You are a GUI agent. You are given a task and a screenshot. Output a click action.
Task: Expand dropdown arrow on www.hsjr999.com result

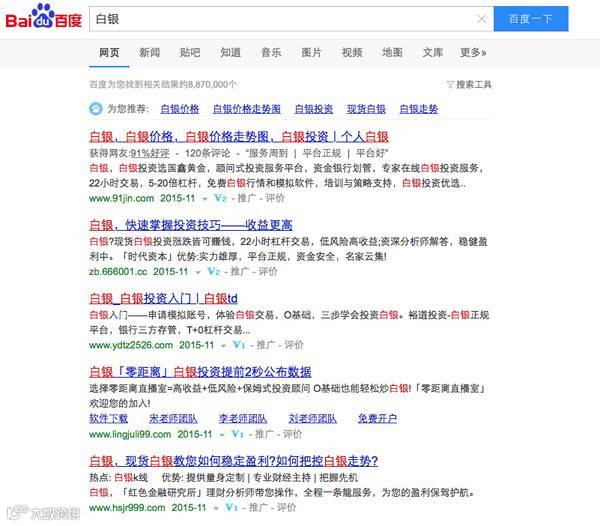(x=216, y=508)
